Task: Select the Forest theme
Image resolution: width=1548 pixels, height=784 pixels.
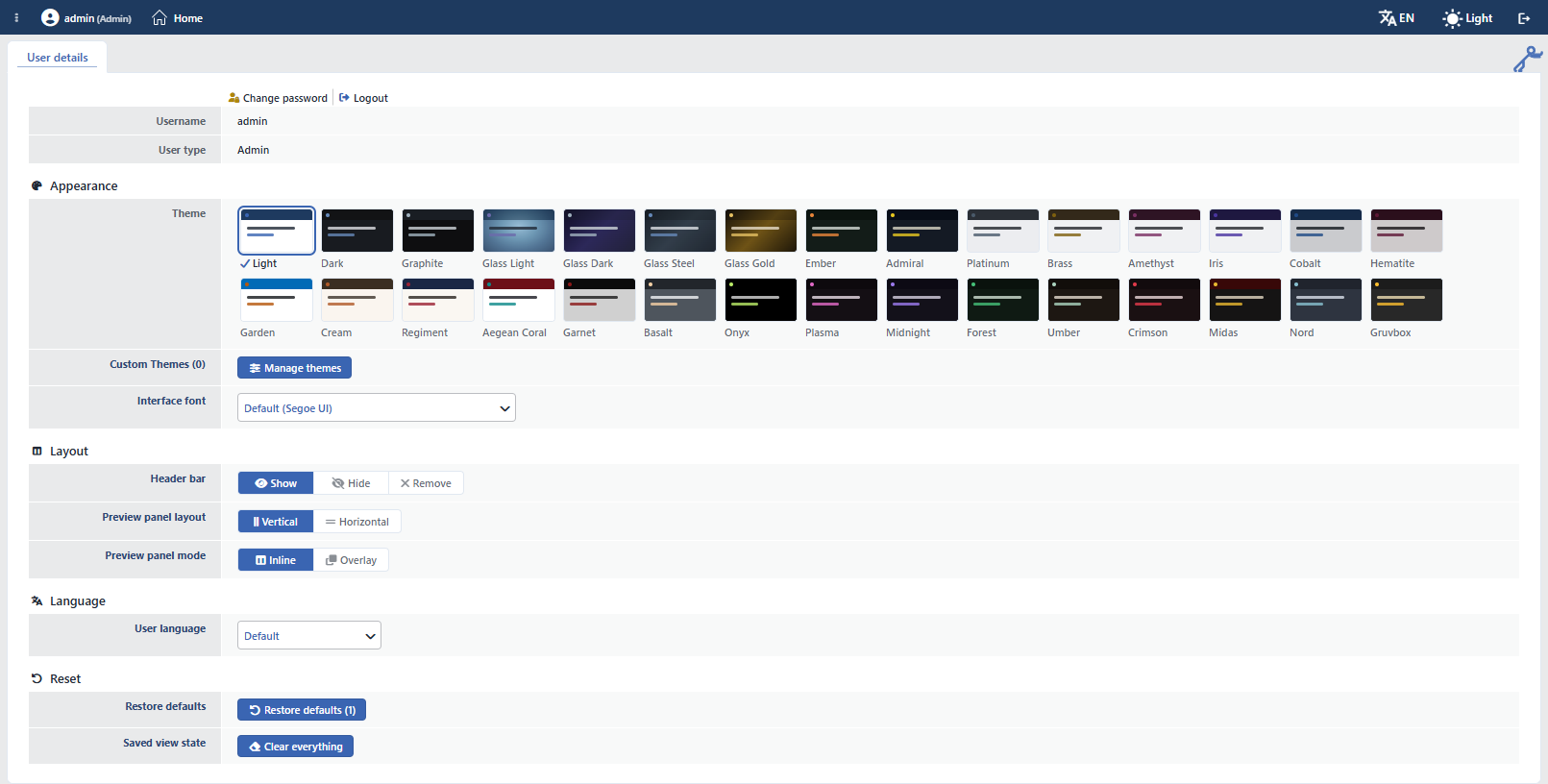Action: coord(1003,300)
